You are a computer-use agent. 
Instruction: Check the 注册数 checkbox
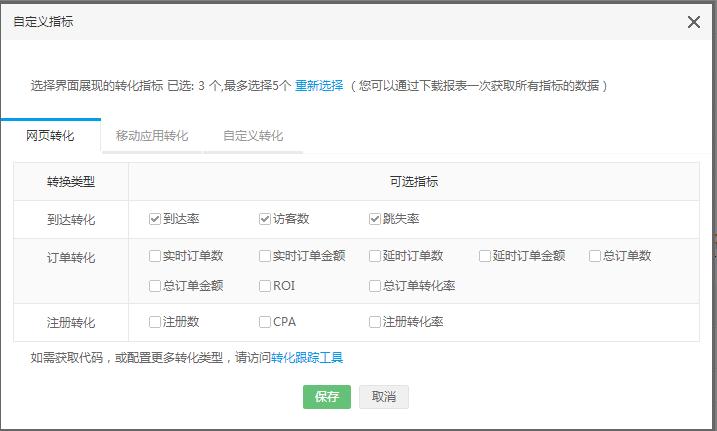(155, 323)
